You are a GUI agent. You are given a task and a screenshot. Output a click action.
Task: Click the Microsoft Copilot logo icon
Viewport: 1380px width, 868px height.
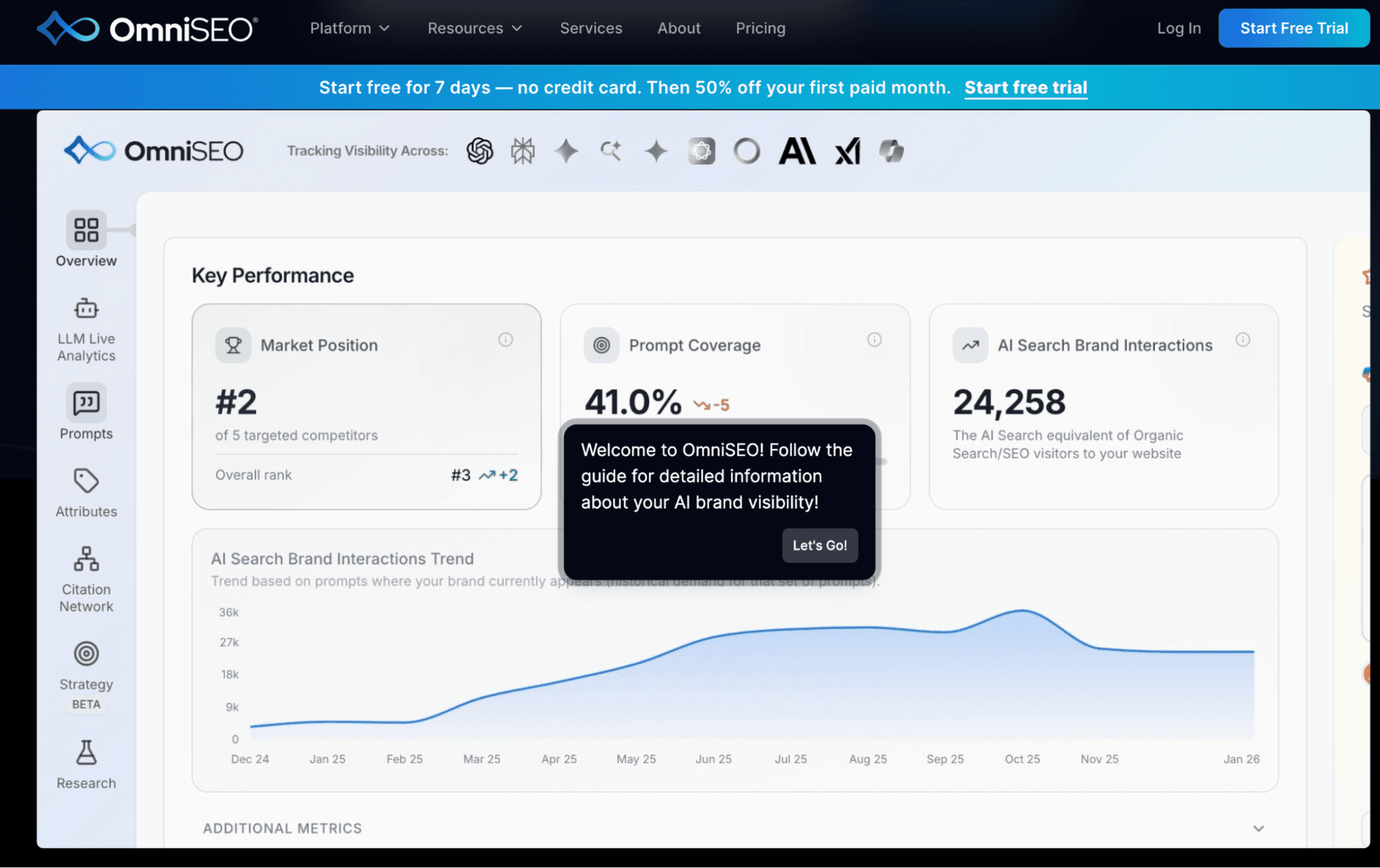891,151
